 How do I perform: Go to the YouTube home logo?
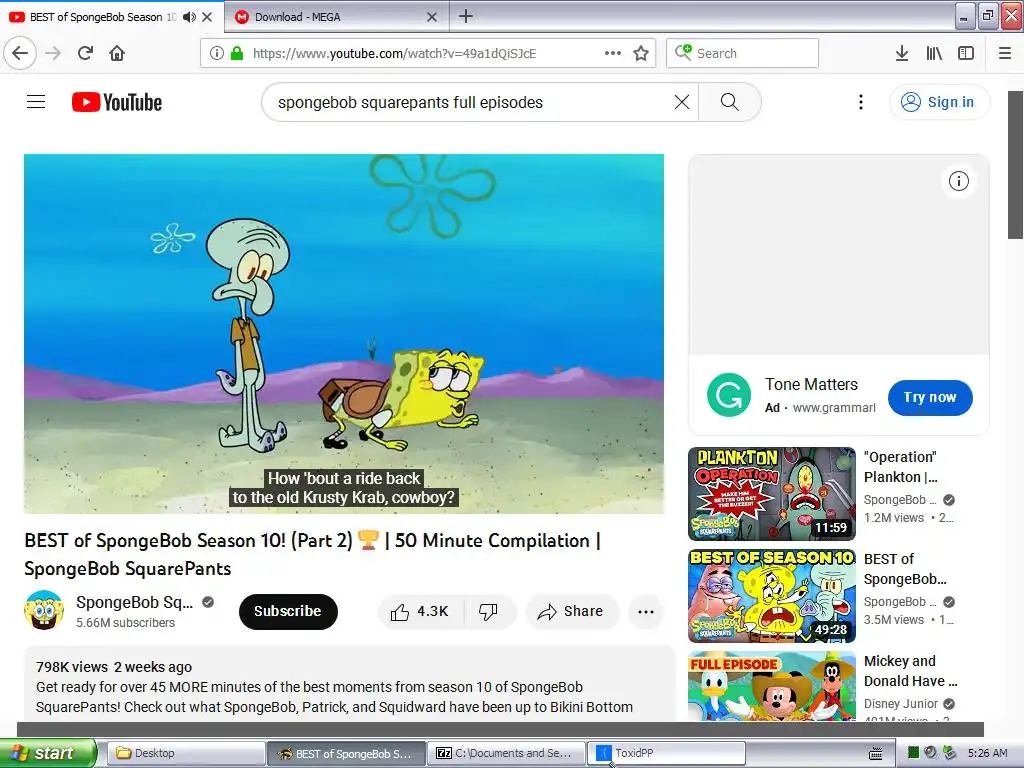coord(117,102)
